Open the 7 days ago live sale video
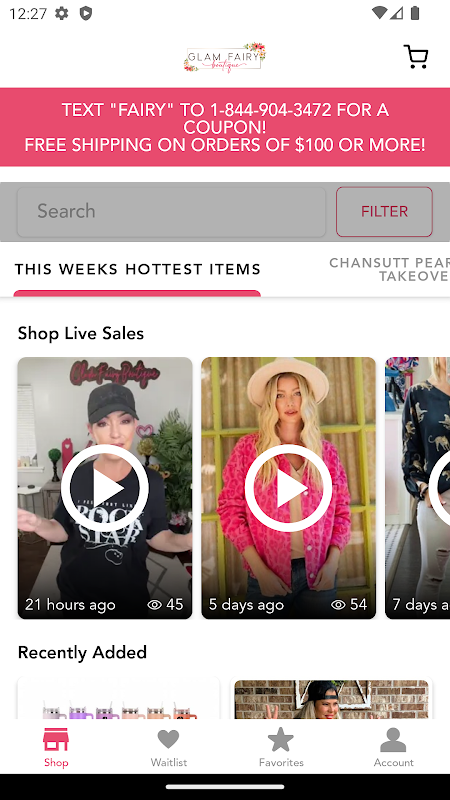The width and height of the screenshot is (450, 800). coord(417,488)
